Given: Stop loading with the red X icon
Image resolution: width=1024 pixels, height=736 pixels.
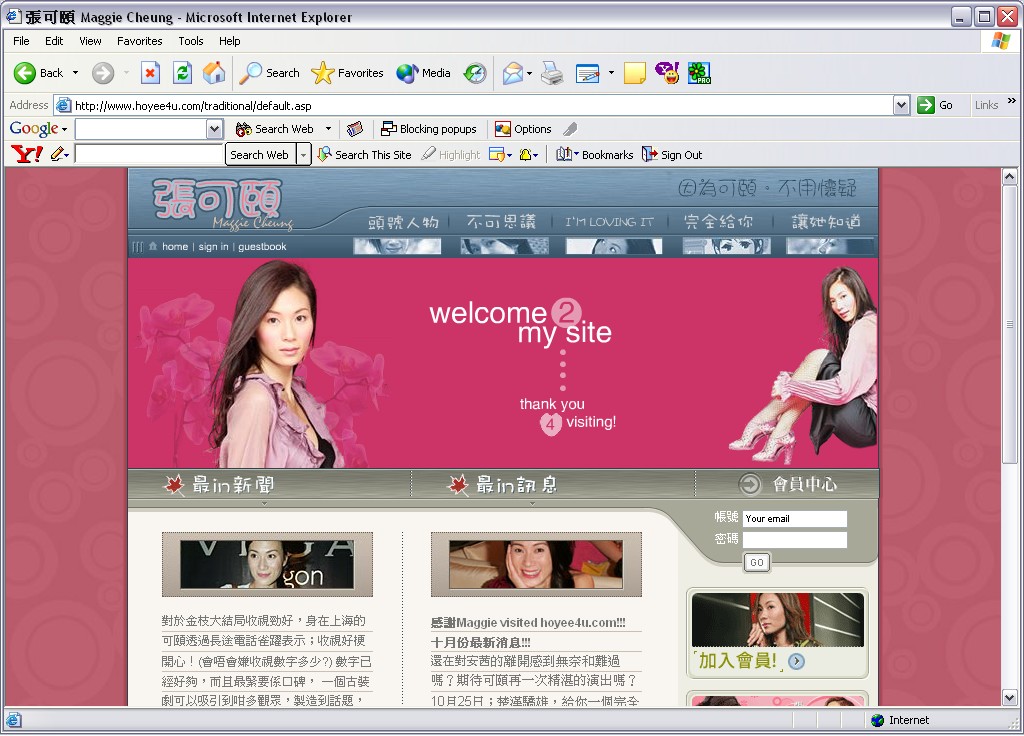Looking at the screenshot, I should pyautogui.click(x=150, y=73).
